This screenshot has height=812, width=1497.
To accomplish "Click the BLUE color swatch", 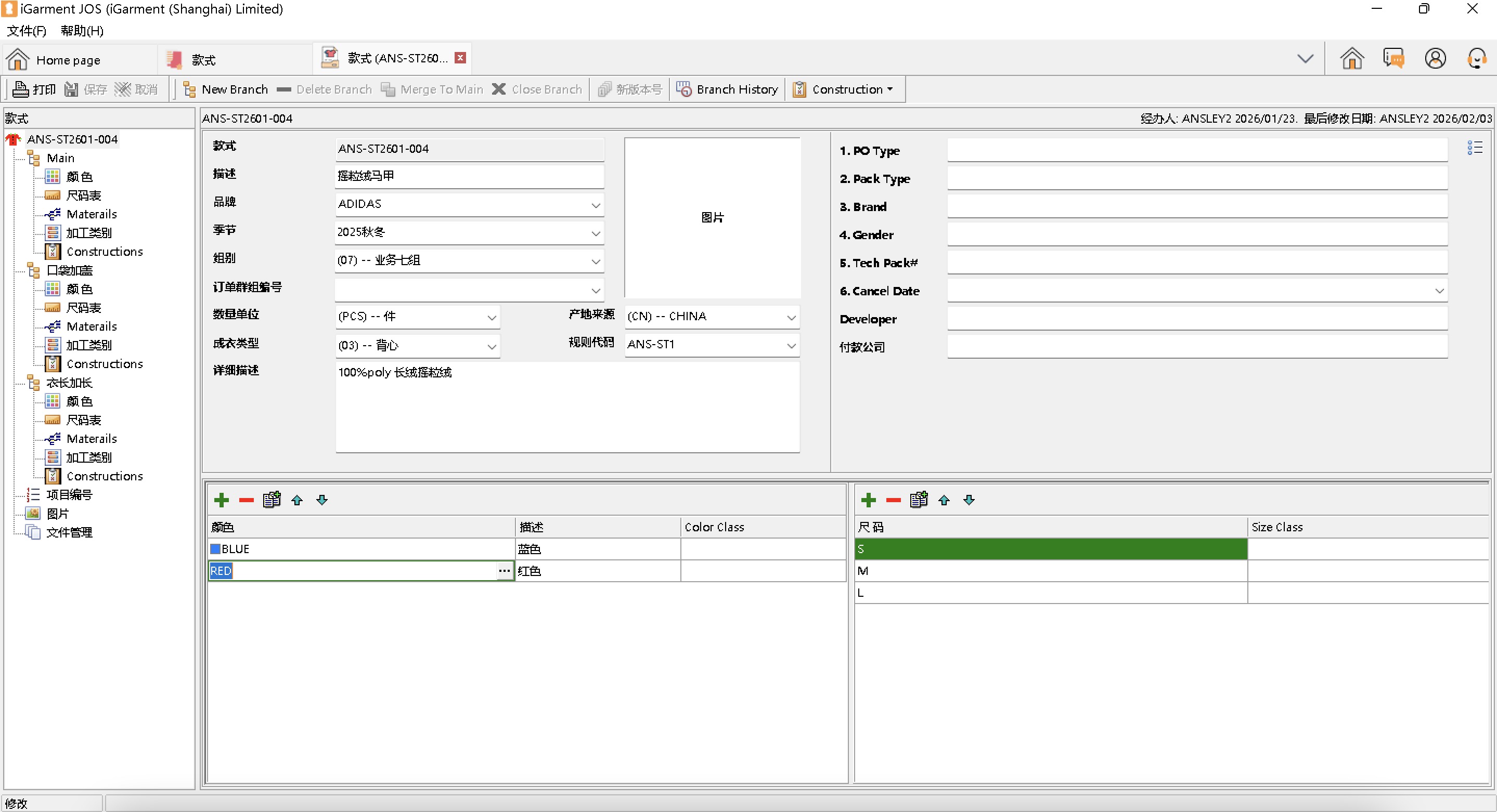I will click(x=215, y=549).
